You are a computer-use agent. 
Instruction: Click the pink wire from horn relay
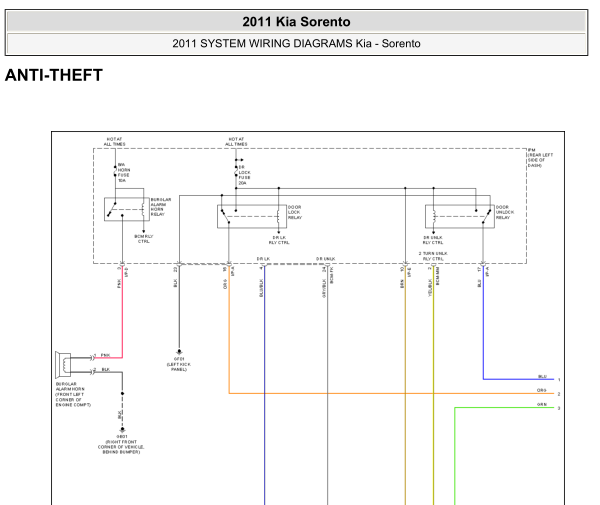122,312
